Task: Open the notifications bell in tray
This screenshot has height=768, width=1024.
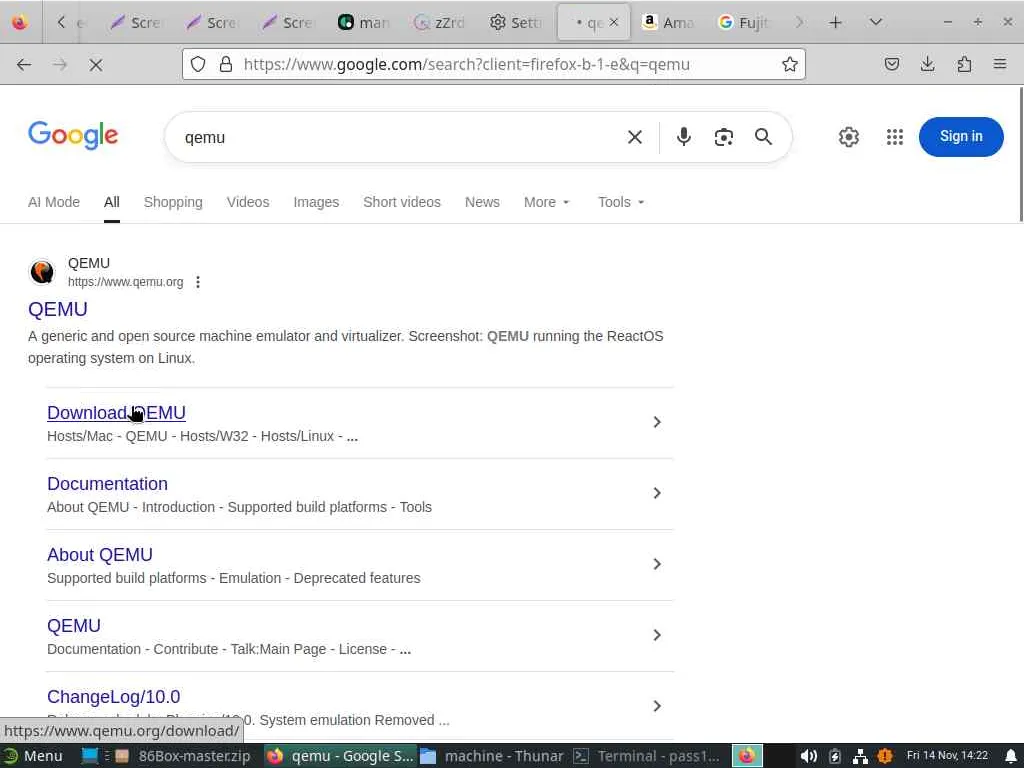Action: 1011,756
